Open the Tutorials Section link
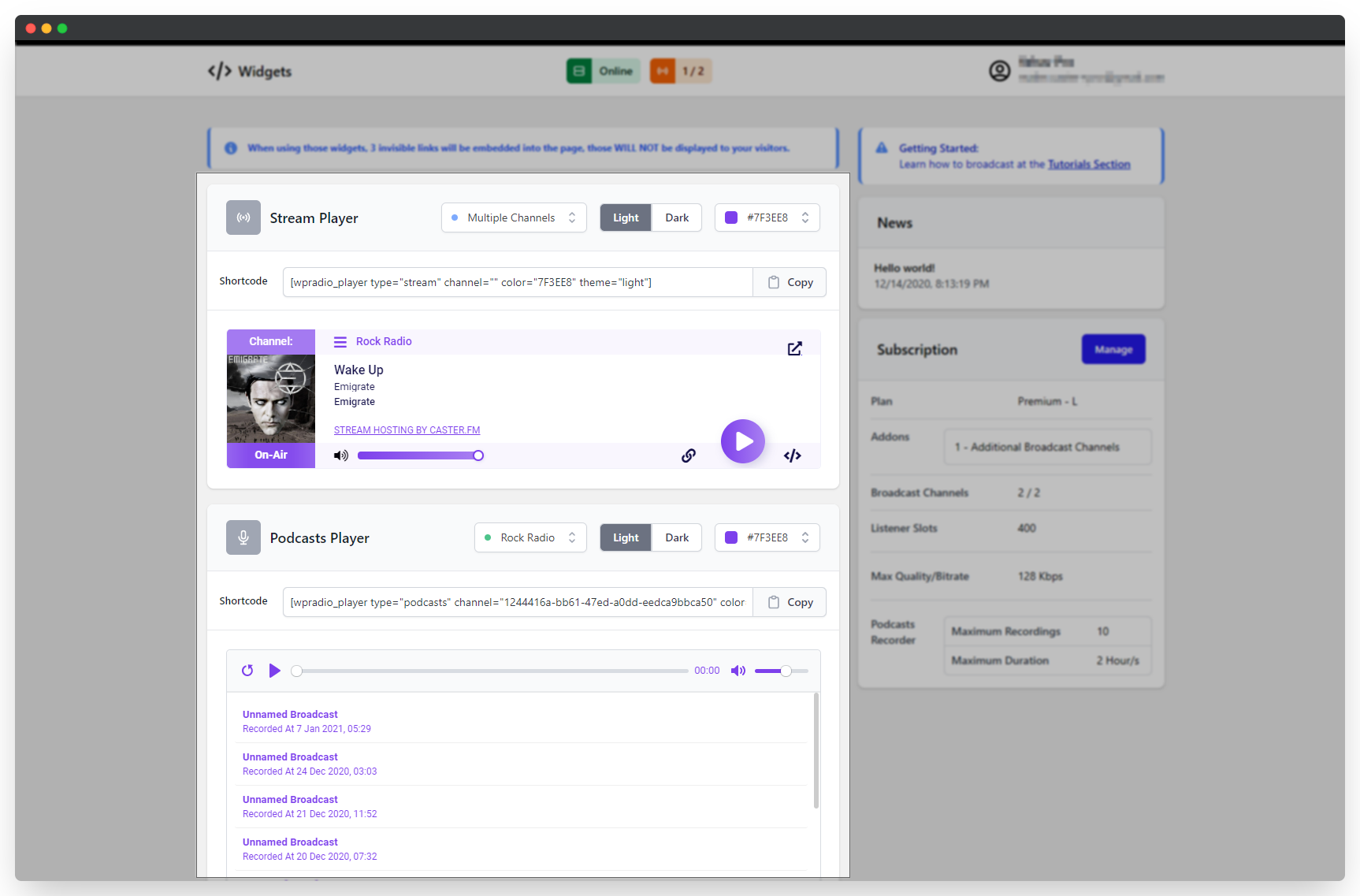The height and width of the screenshot is (896, 1360). click(x=1089, y=164)
